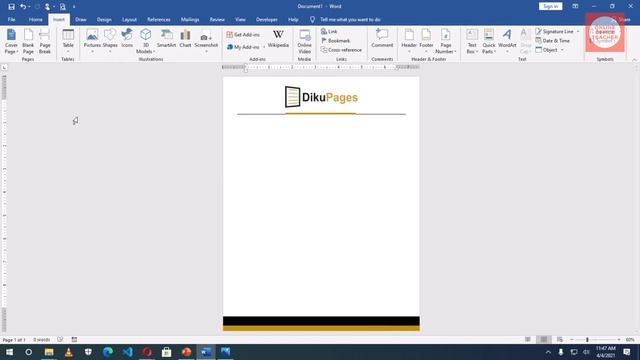Insert a Signature Line
The image size is (640, 360).
coord(554,31)
